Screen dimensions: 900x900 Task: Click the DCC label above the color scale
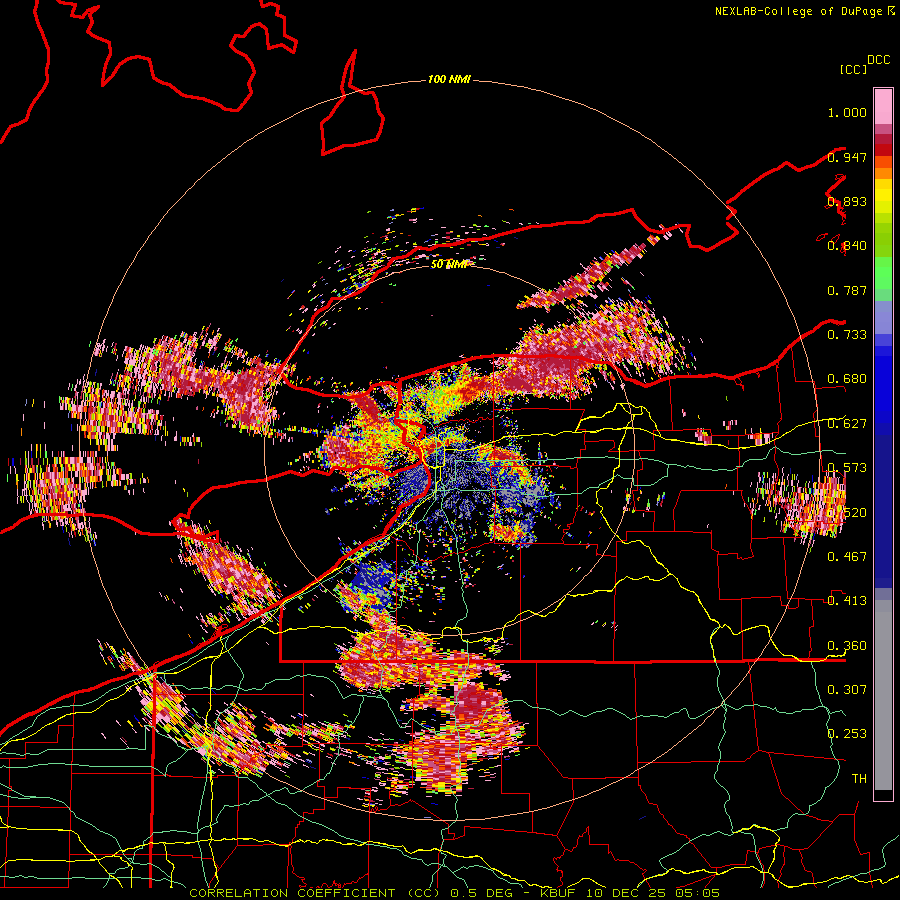(x=878, y=60)
